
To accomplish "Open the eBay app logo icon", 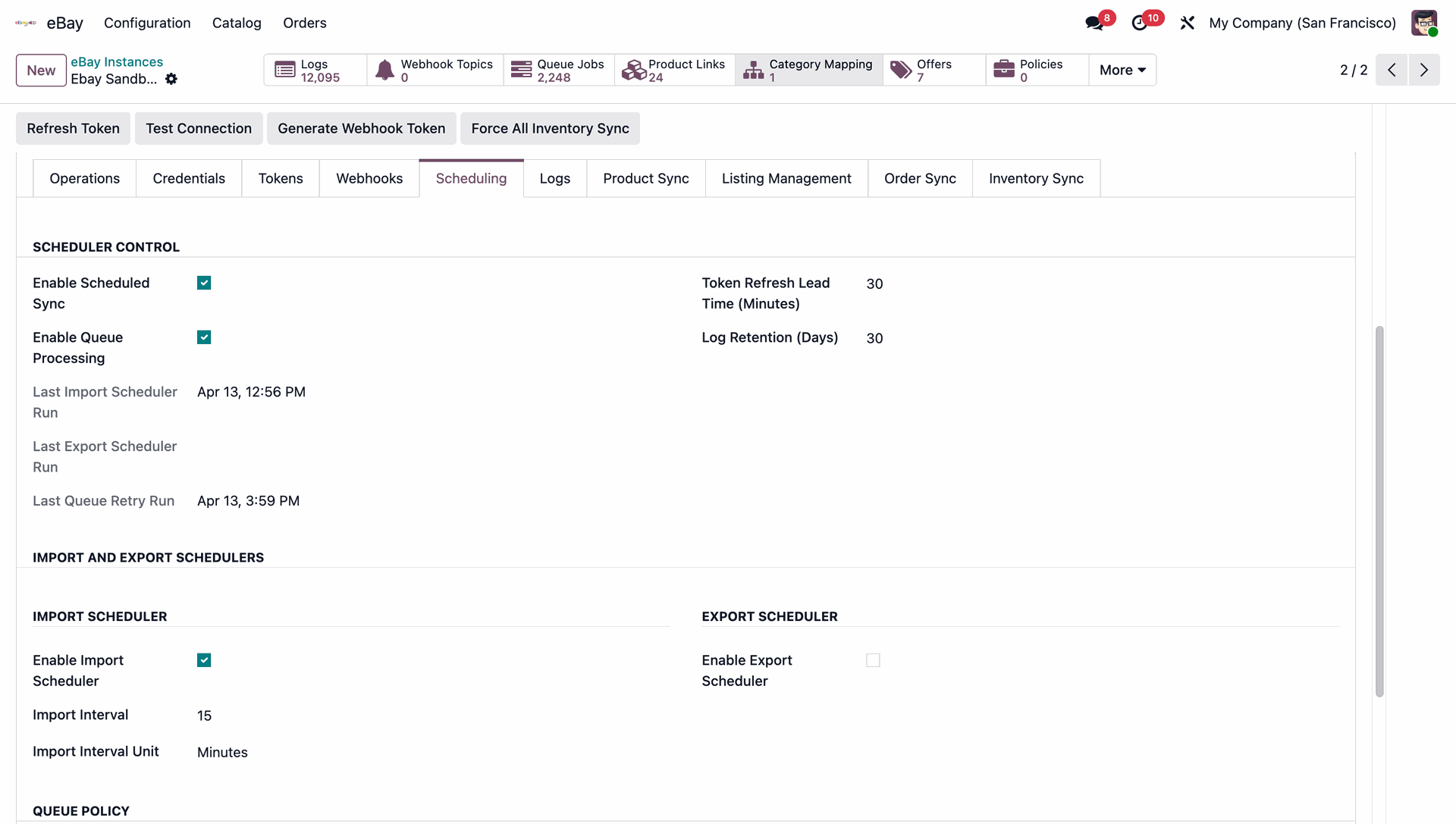I will tap(26, 23).
